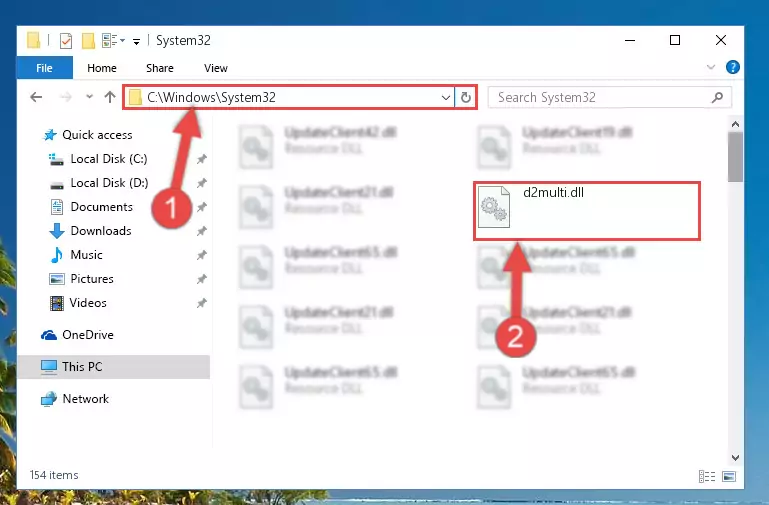Open Local Disk (C:) in sidebar
The height and width of the screenshot is (505, 769).
click(108, 159)
